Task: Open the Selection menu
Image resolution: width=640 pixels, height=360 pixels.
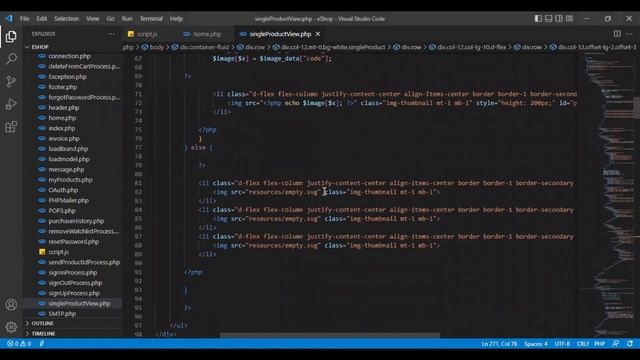Action: (x=67, y=19)
